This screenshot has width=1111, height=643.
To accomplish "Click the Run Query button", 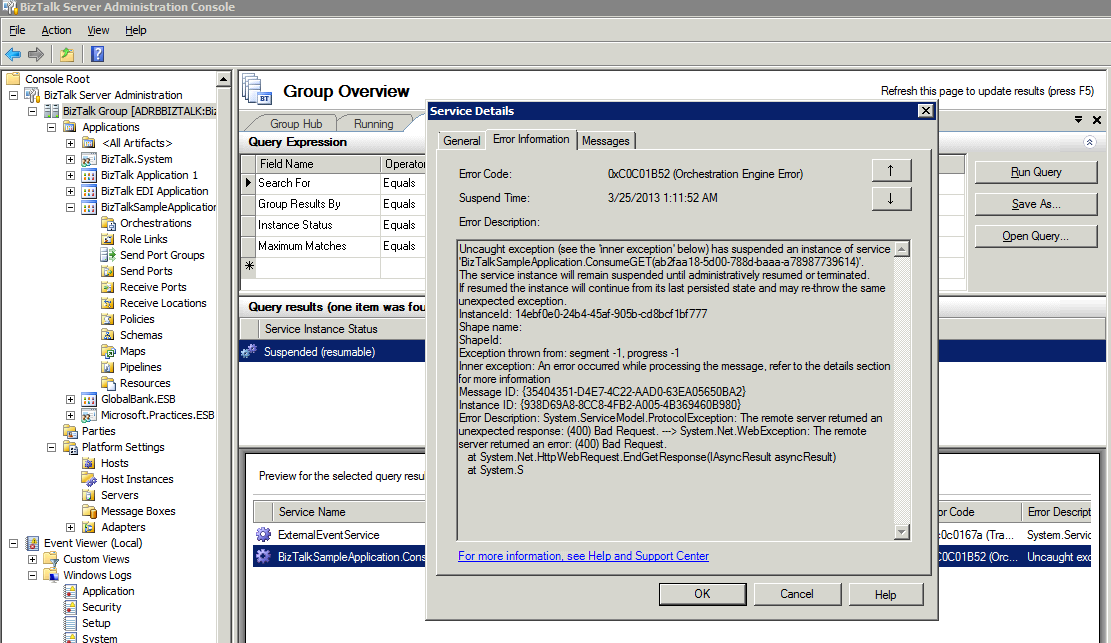I will (1036, 172).
